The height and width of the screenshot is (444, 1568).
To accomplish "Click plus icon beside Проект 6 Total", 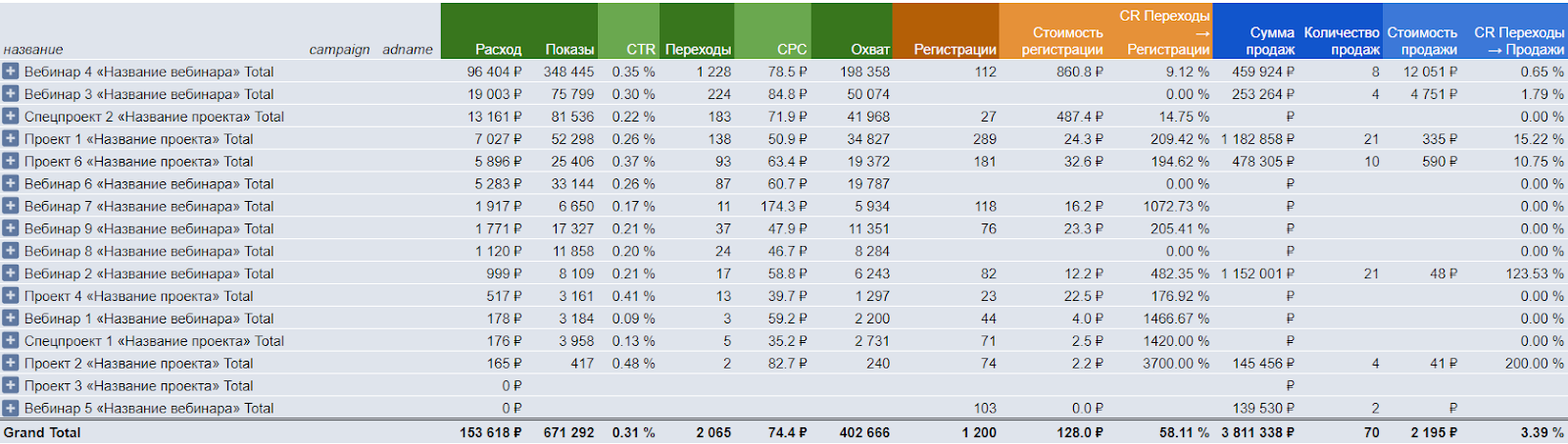I will pyautogui.click(x=11, y=162).
